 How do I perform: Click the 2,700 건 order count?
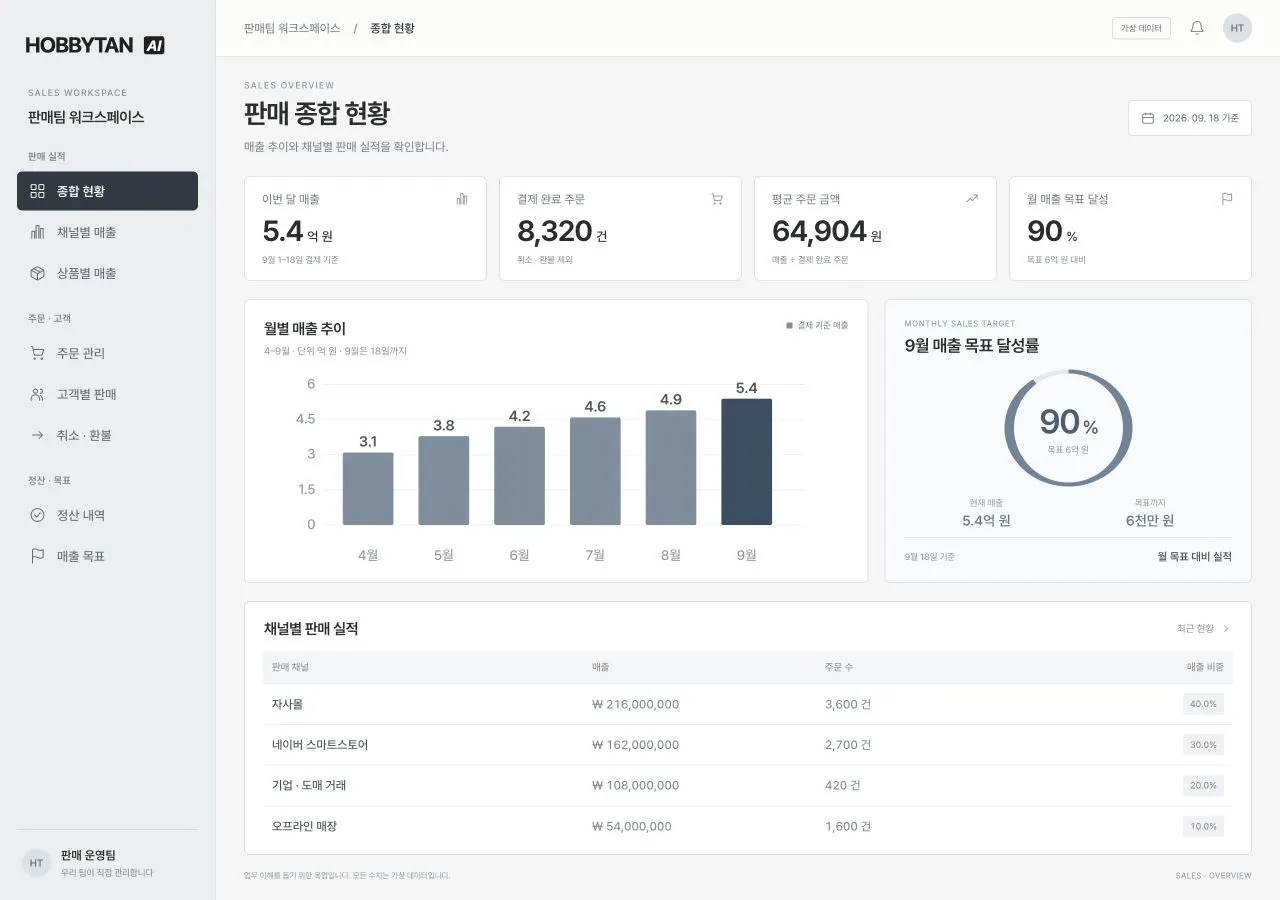point(848,745)
